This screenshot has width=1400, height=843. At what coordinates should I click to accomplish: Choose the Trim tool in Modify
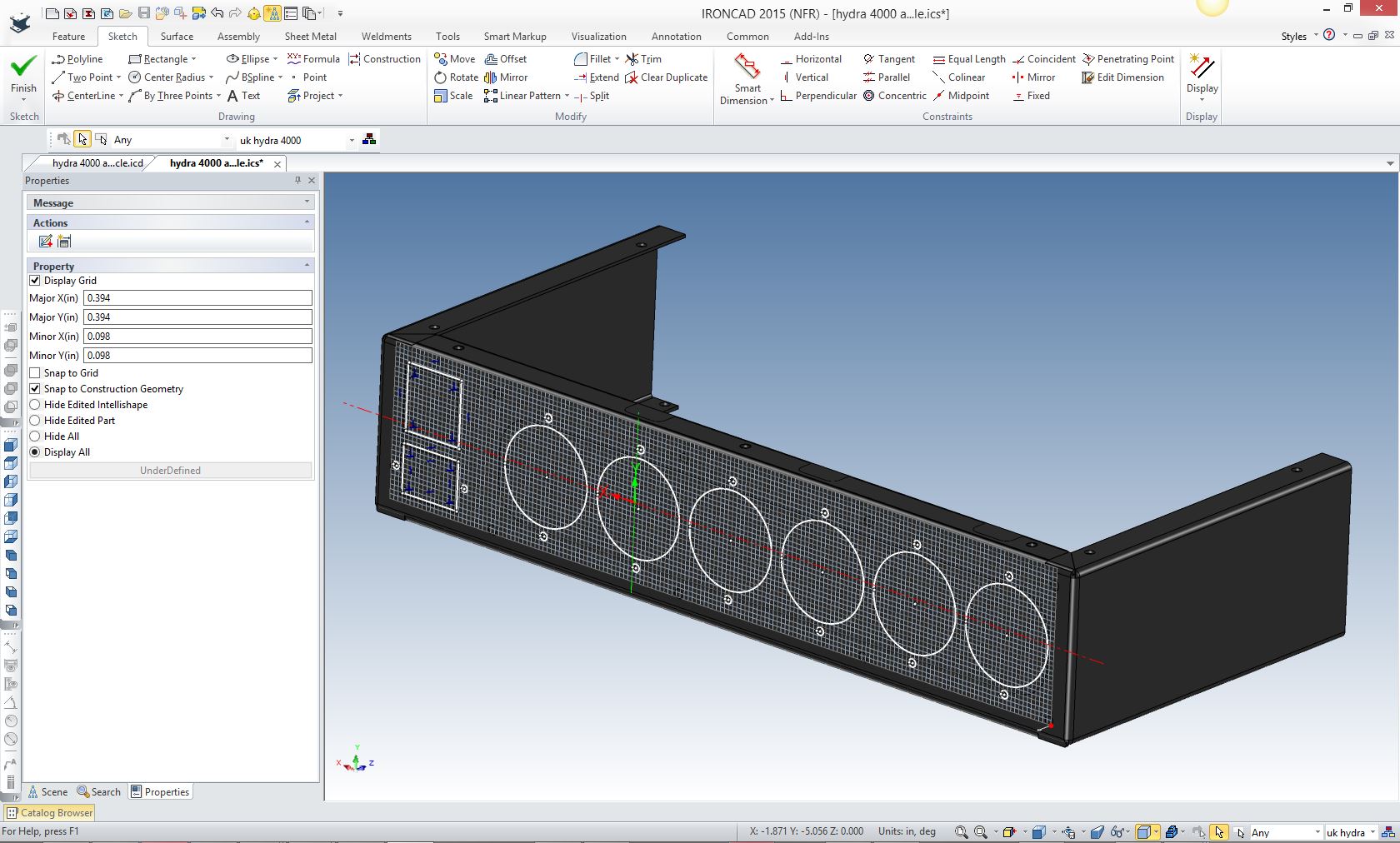pyautogui.click(x=643, y=59)
